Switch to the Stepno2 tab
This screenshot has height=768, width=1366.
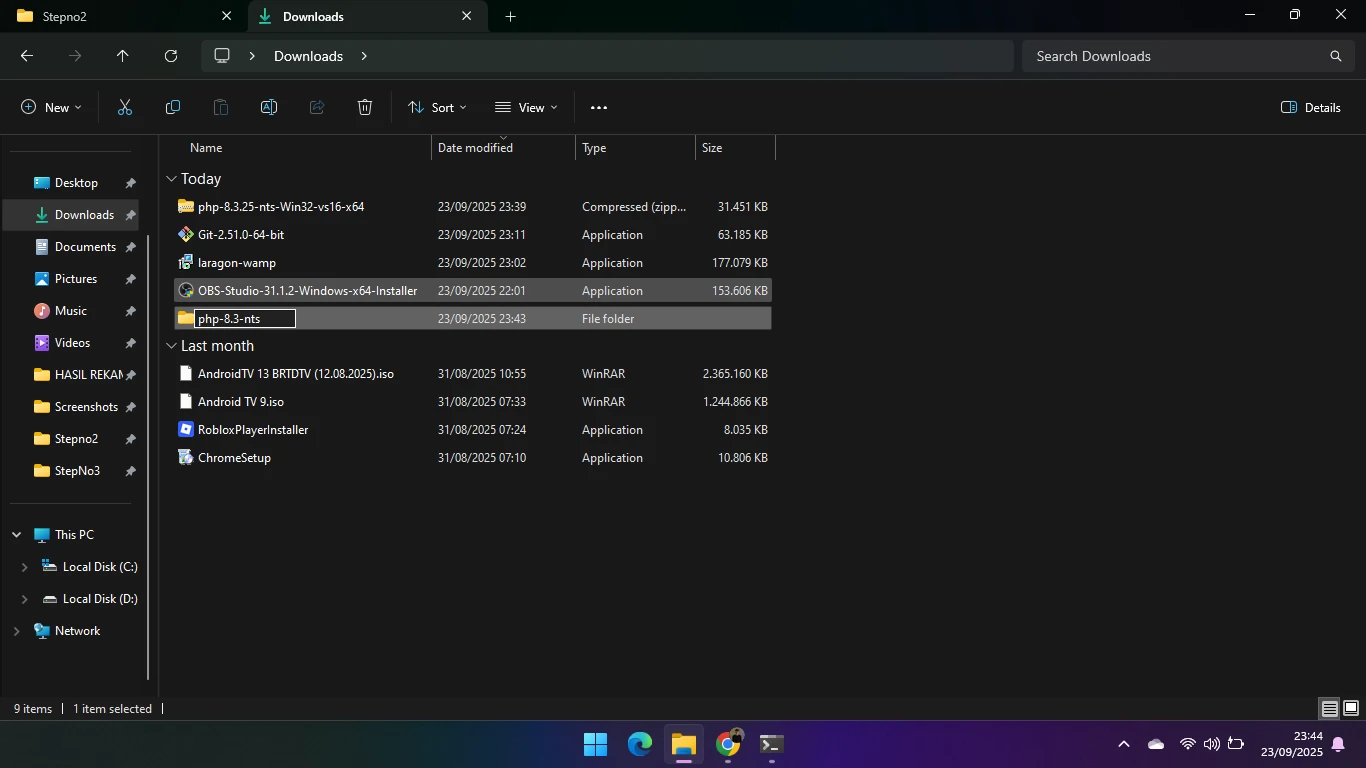(x=110, y=16)
